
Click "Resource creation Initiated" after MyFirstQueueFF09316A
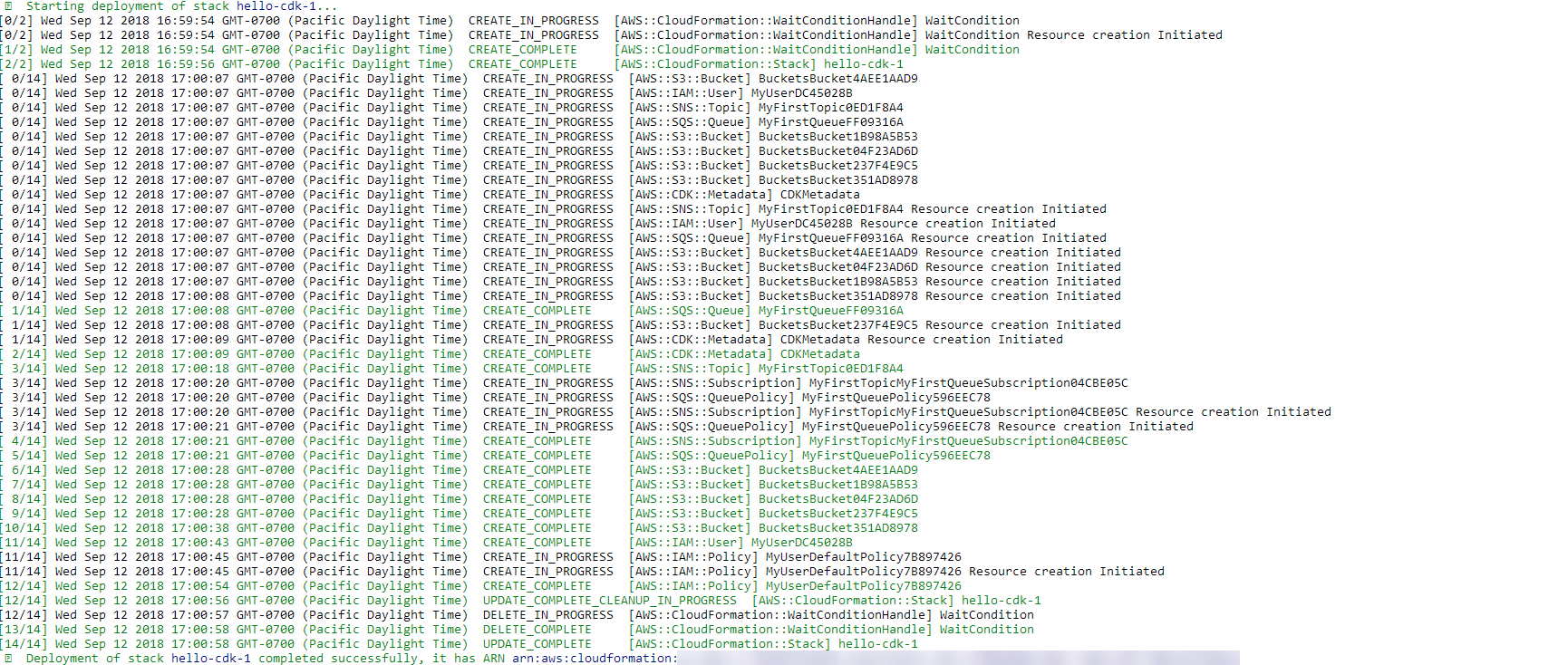[x=1009, y=238]
